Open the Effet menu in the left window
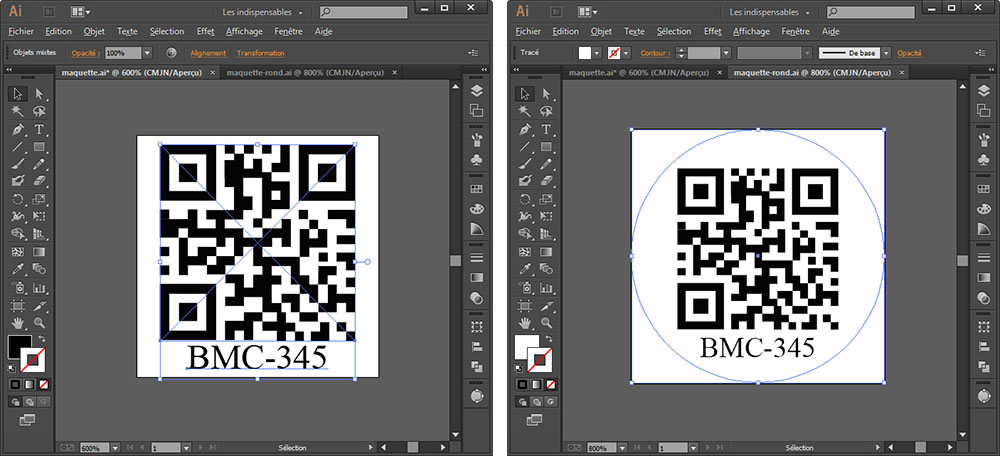 click(205, 31)
